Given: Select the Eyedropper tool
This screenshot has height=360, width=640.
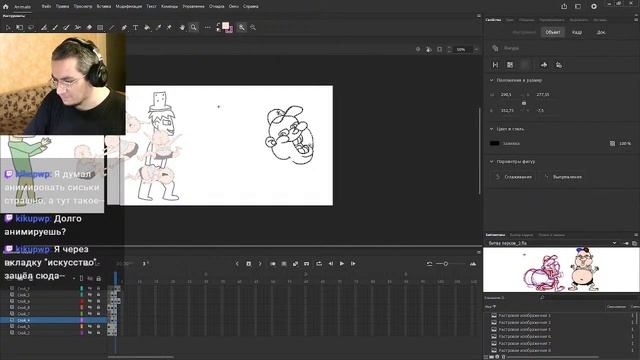Looking at the screenshot, I should [x=158, y=27].
